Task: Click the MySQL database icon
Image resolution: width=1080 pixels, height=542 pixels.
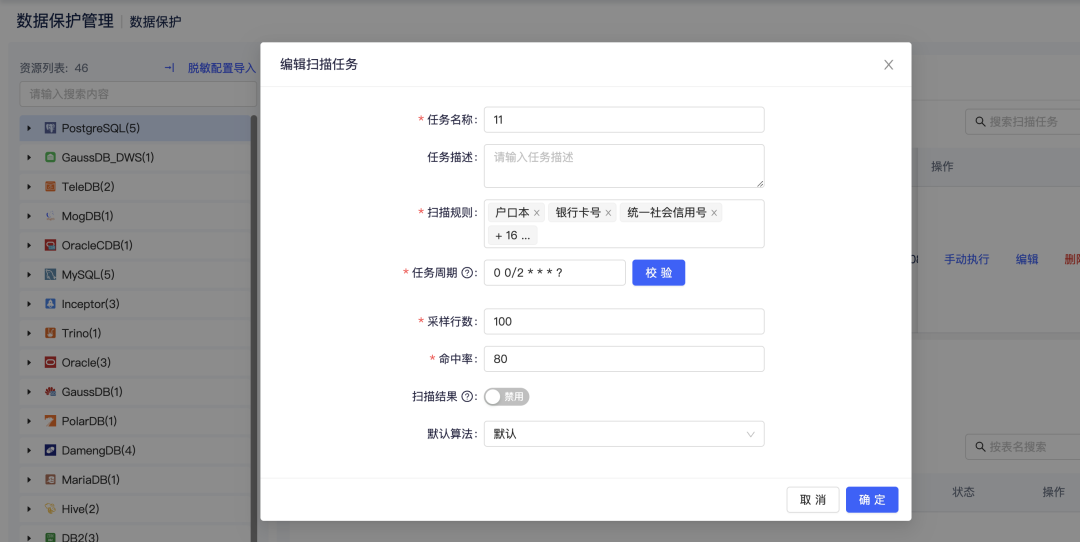Action: (x=50, y=275)
